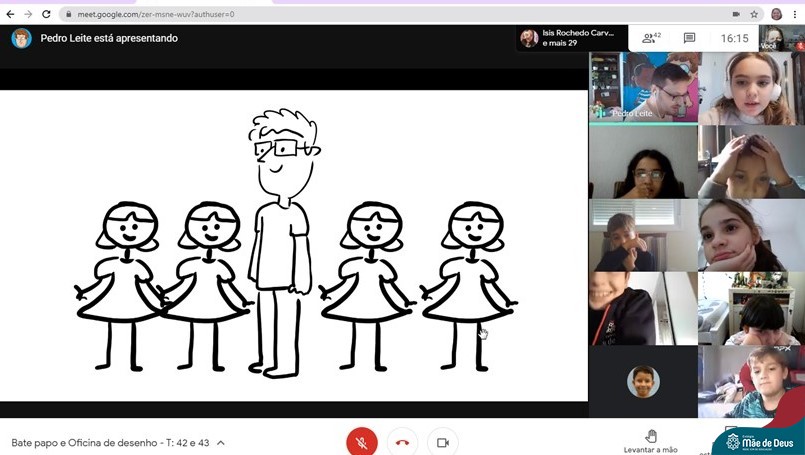Click the camera permission icon in address bar
The image size is (805, 455).
[x=736, y=14]
